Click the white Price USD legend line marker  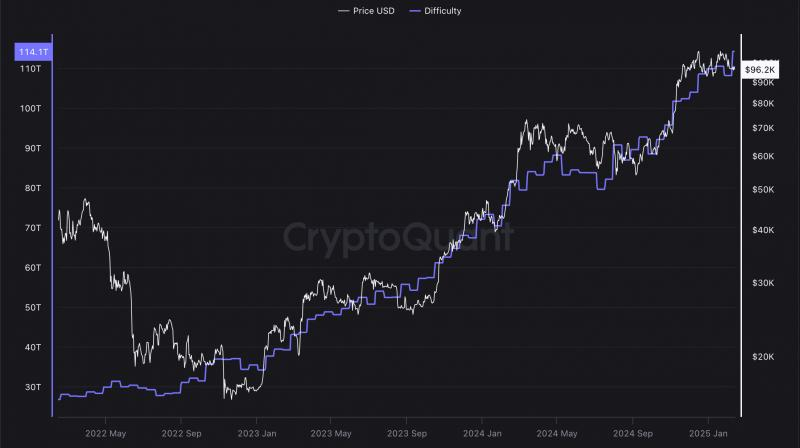coord(343,11)
